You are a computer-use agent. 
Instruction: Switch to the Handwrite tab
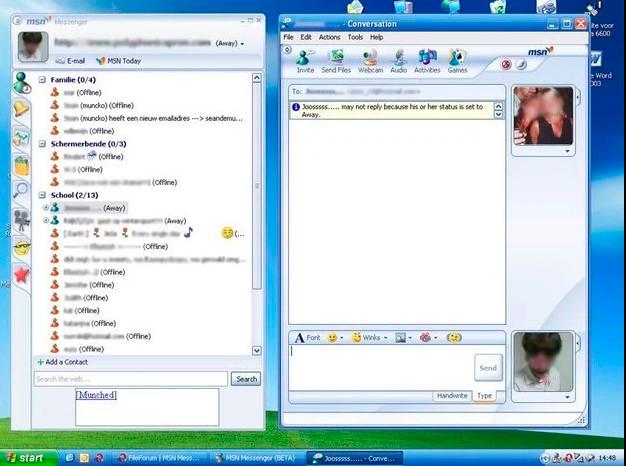pyautogui.click(x=453, y=396)
